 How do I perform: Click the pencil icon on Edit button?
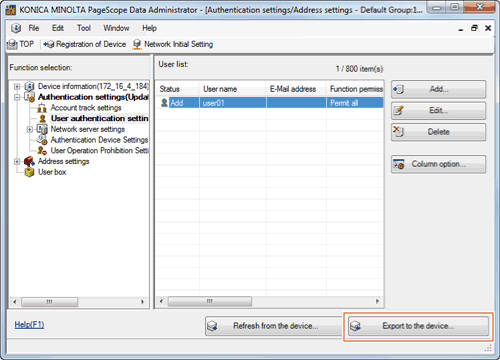tap(399, 110)
